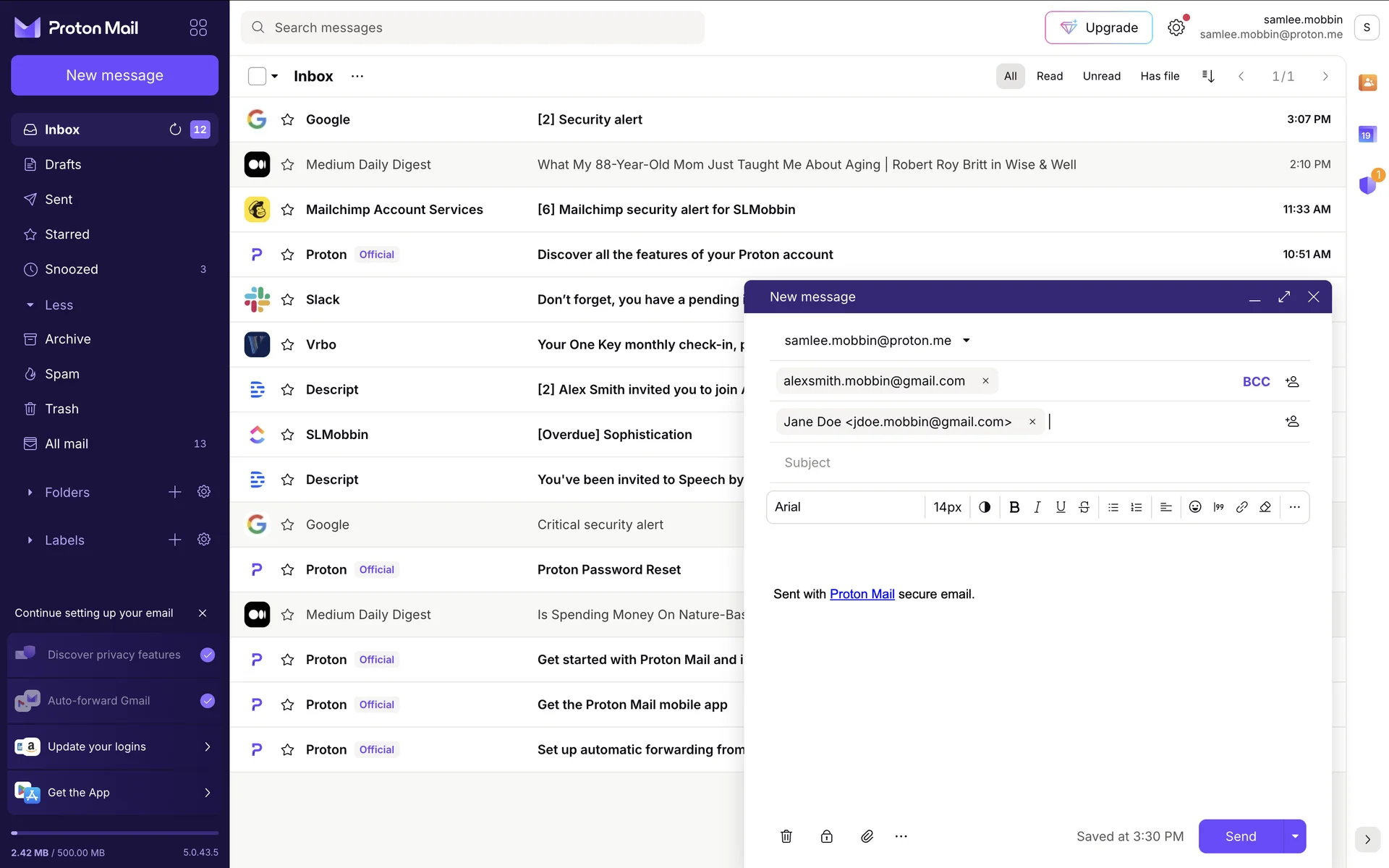Click the BCC button in the composer
The width and height of the screenshot is (1389, 868).
pyautogui.click(x=1256, y=381)
